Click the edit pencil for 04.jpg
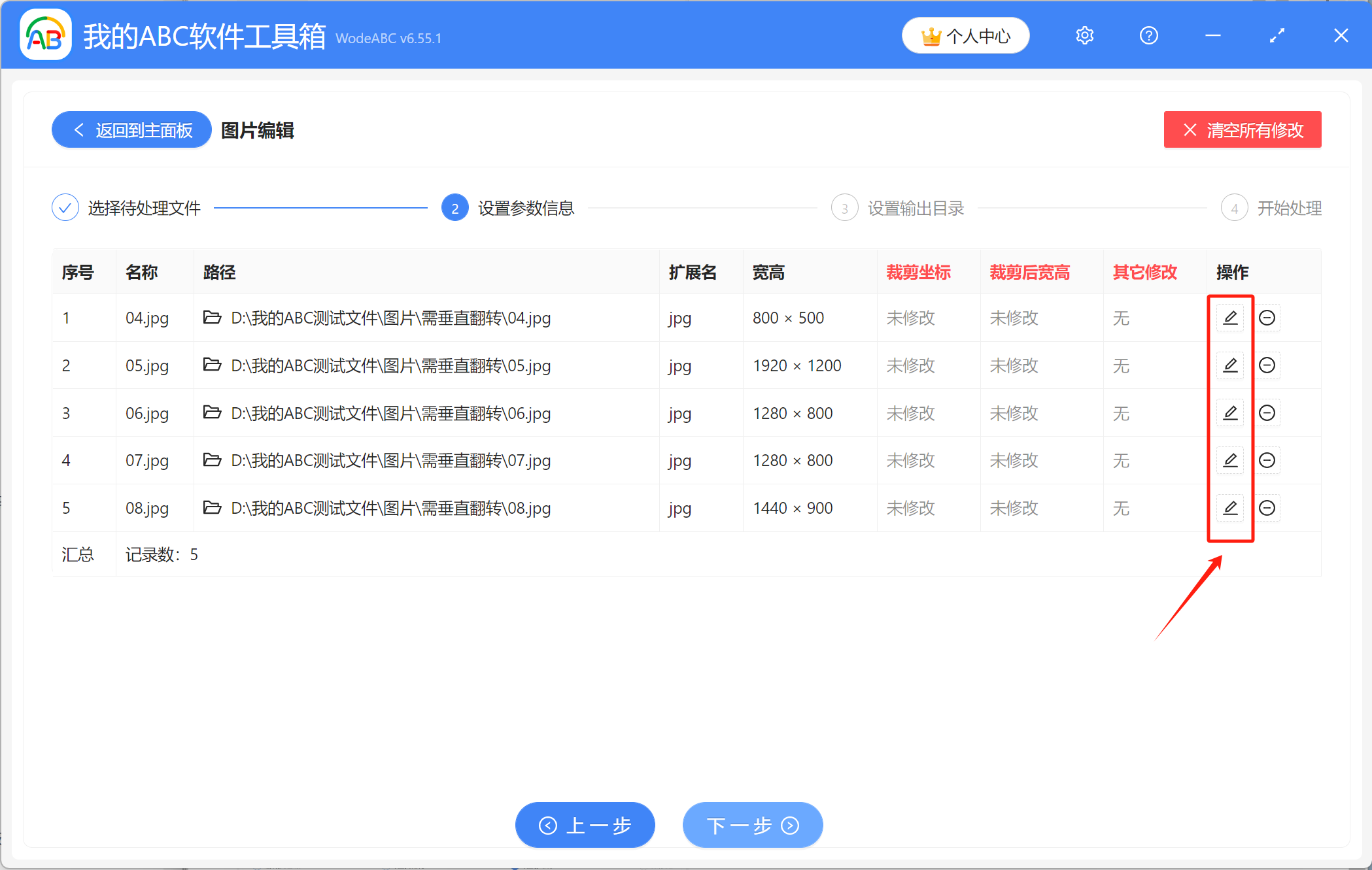 point(1230,318)
